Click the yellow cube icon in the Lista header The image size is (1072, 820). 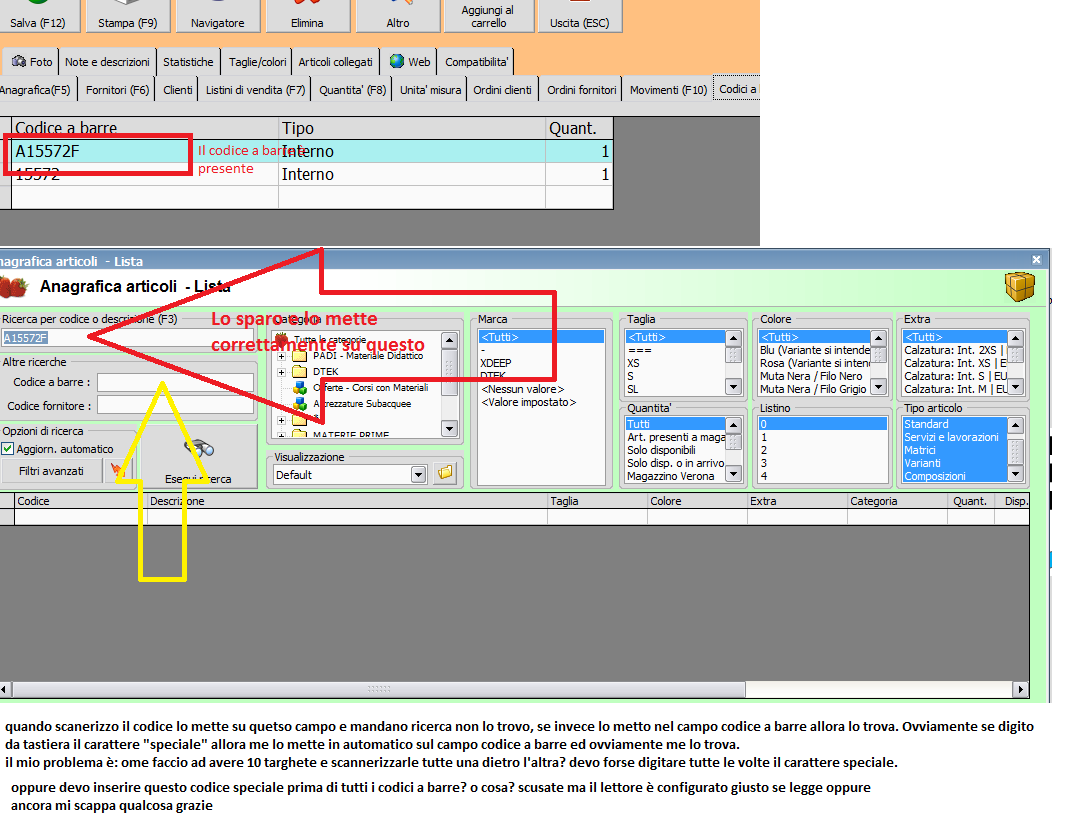click(1019, 287)
